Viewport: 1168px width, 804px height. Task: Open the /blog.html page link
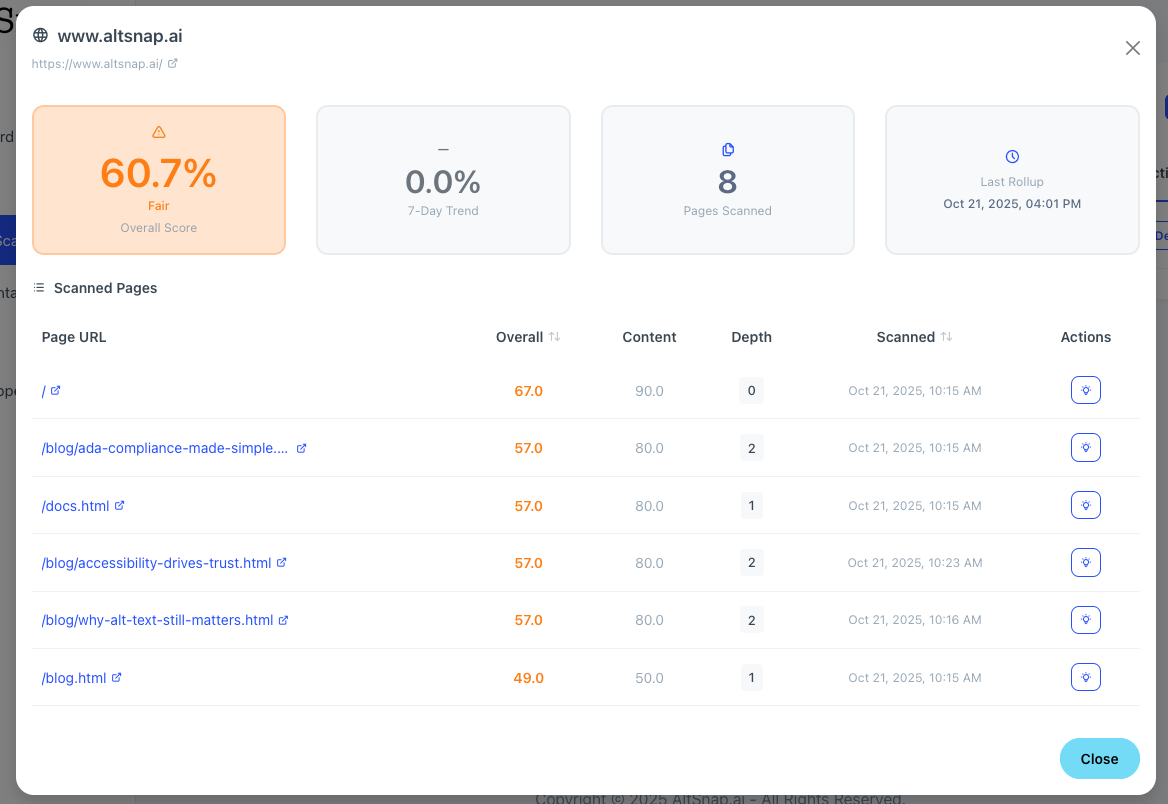click(74, 678)
